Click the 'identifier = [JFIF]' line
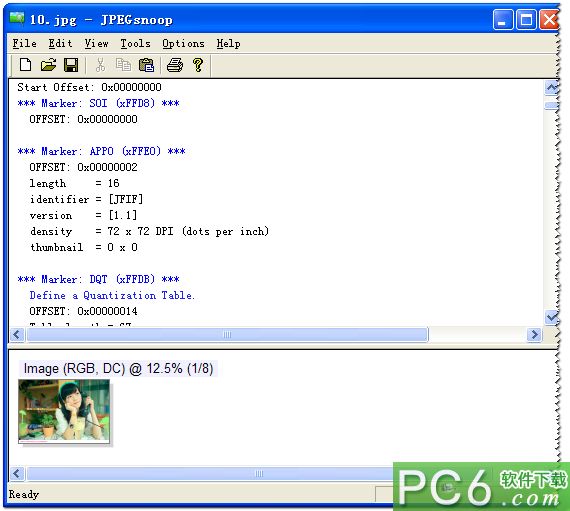Screen dimensions: 570x511 pyautogui.click(x=87, y=199)
